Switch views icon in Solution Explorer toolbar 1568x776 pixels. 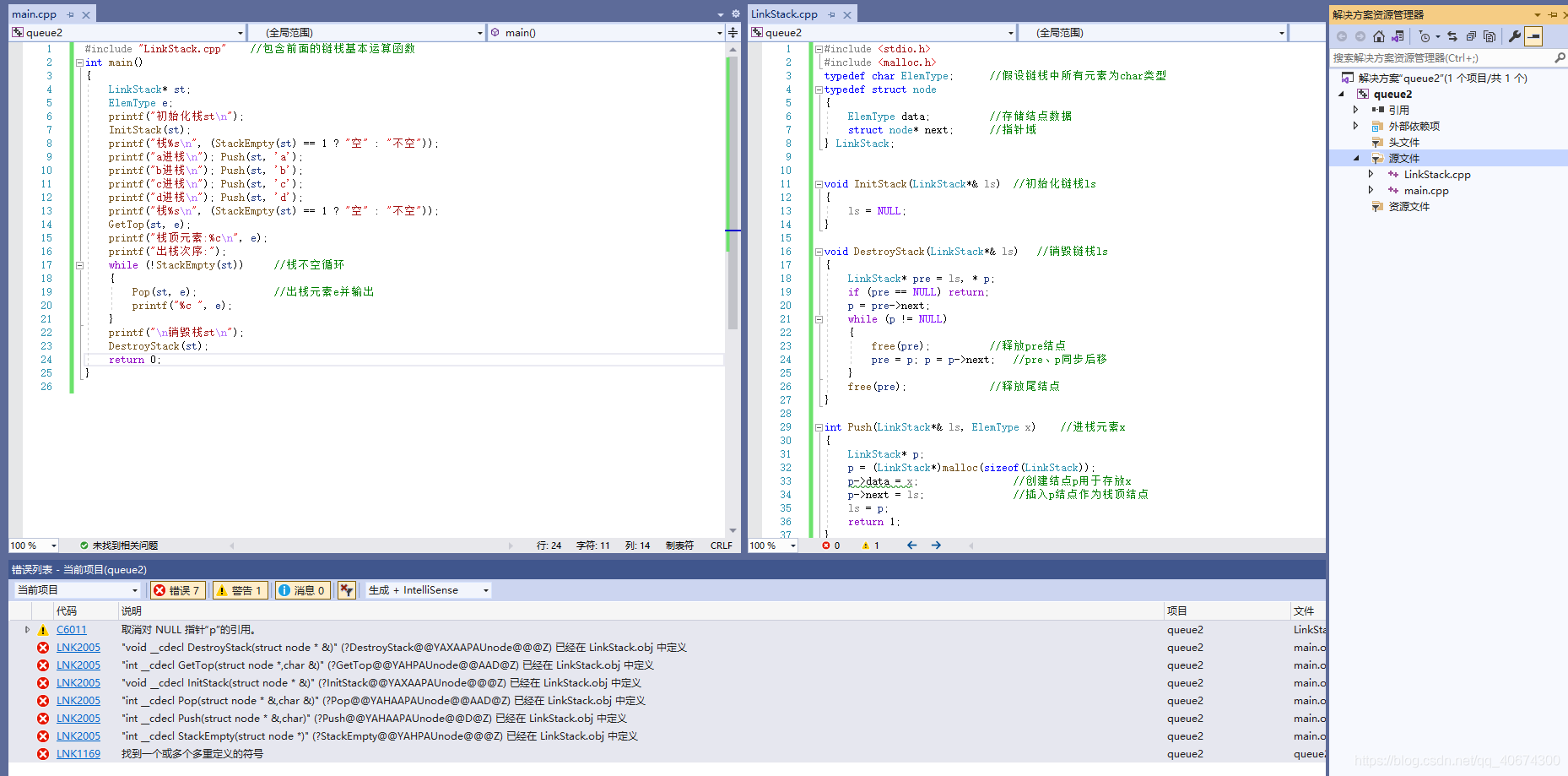point(1398,36)
